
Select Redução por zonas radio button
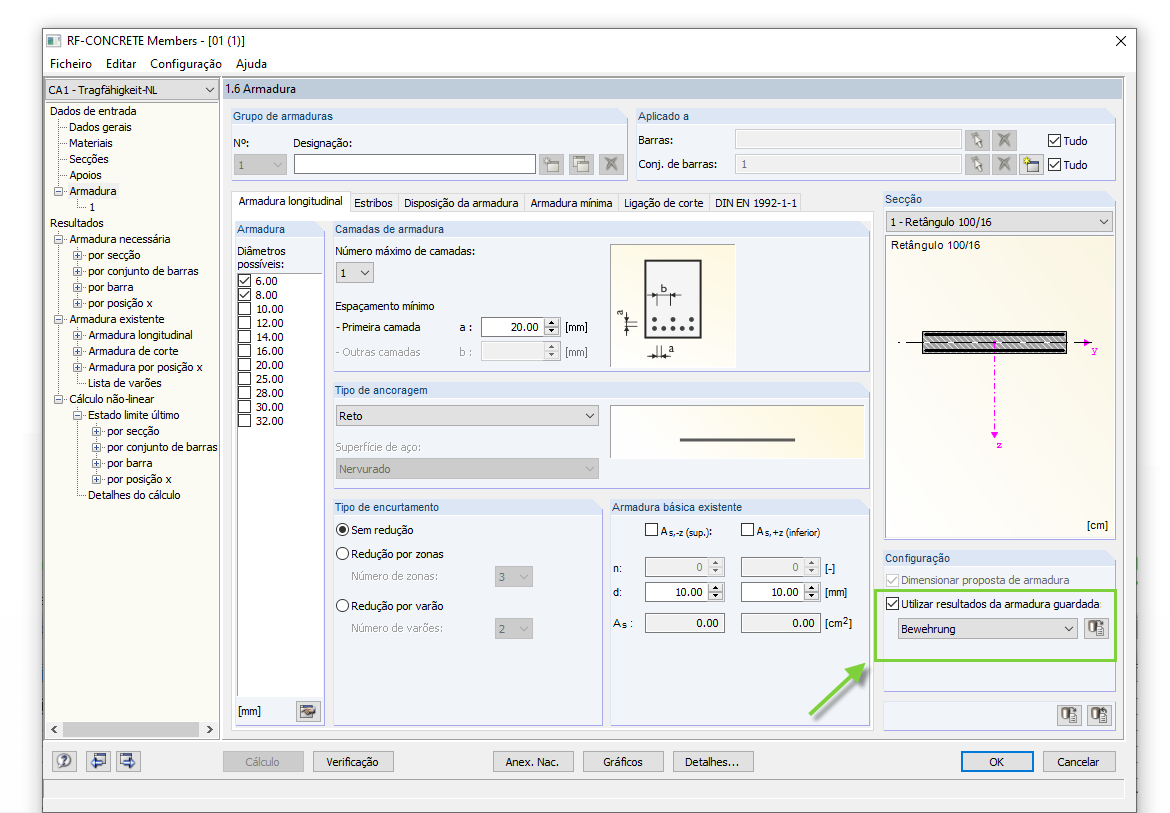click(342, 553)
